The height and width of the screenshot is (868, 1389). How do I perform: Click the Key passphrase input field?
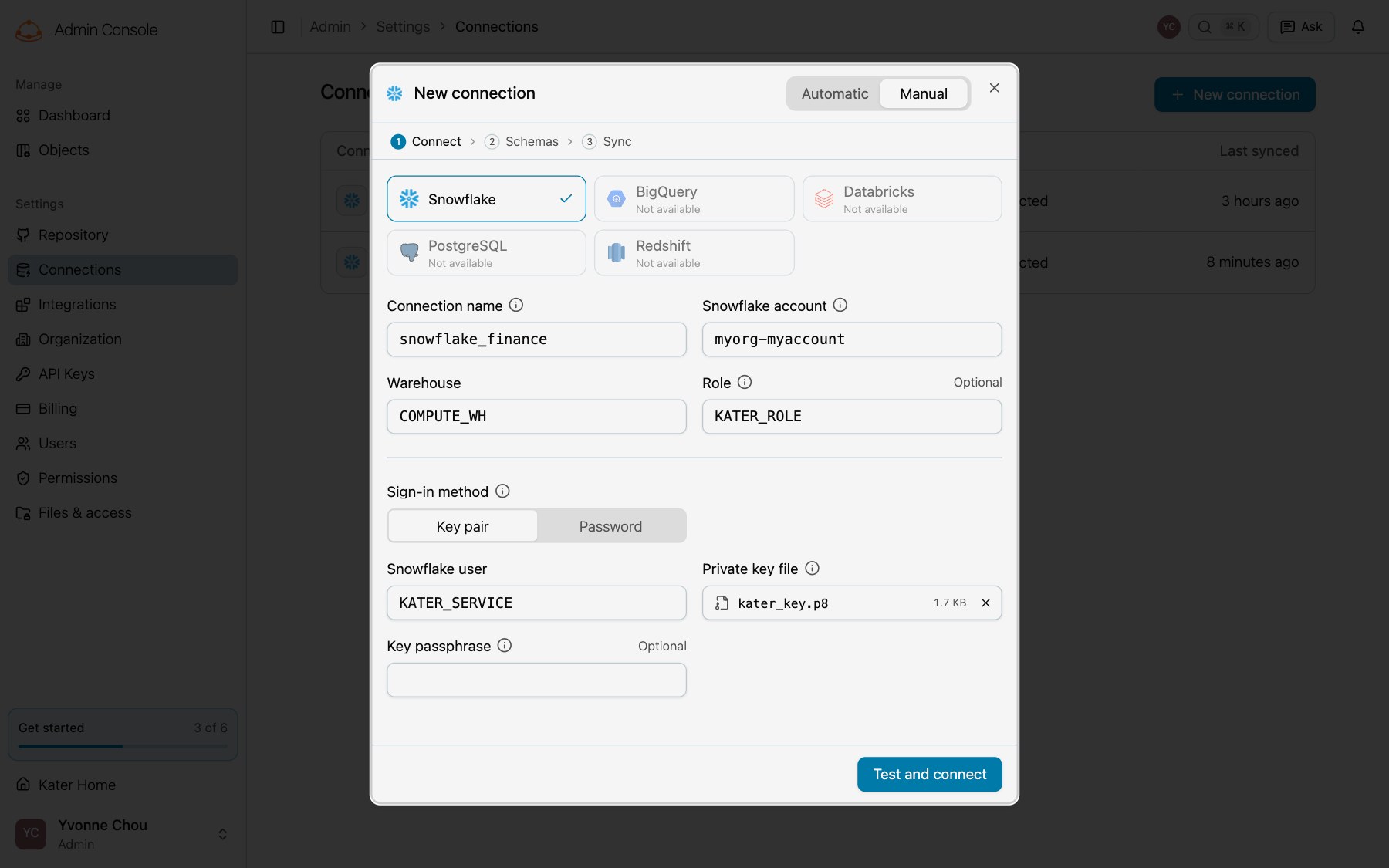[536, 681]
